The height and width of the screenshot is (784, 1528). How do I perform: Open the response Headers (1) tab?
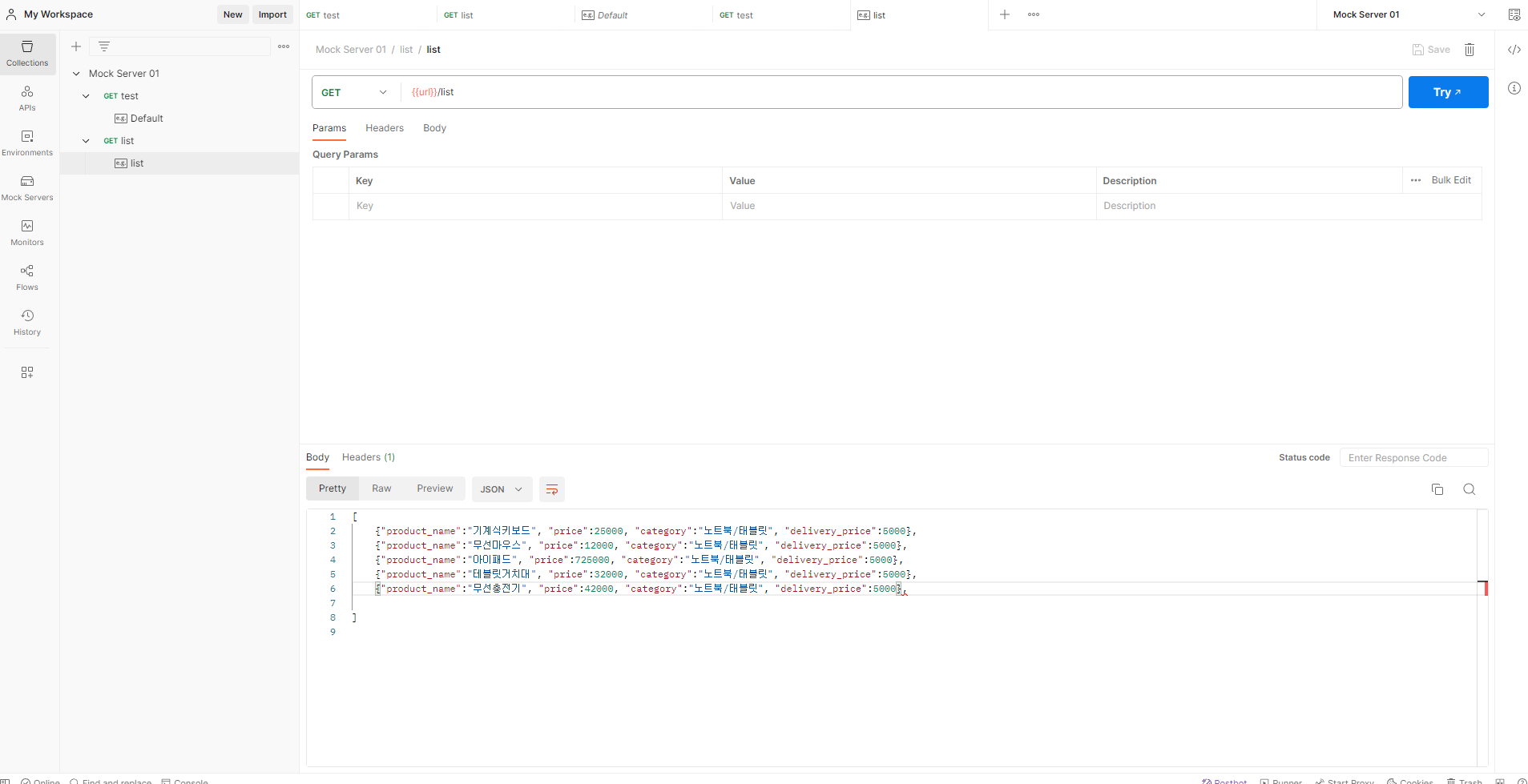tap(369, 457)
